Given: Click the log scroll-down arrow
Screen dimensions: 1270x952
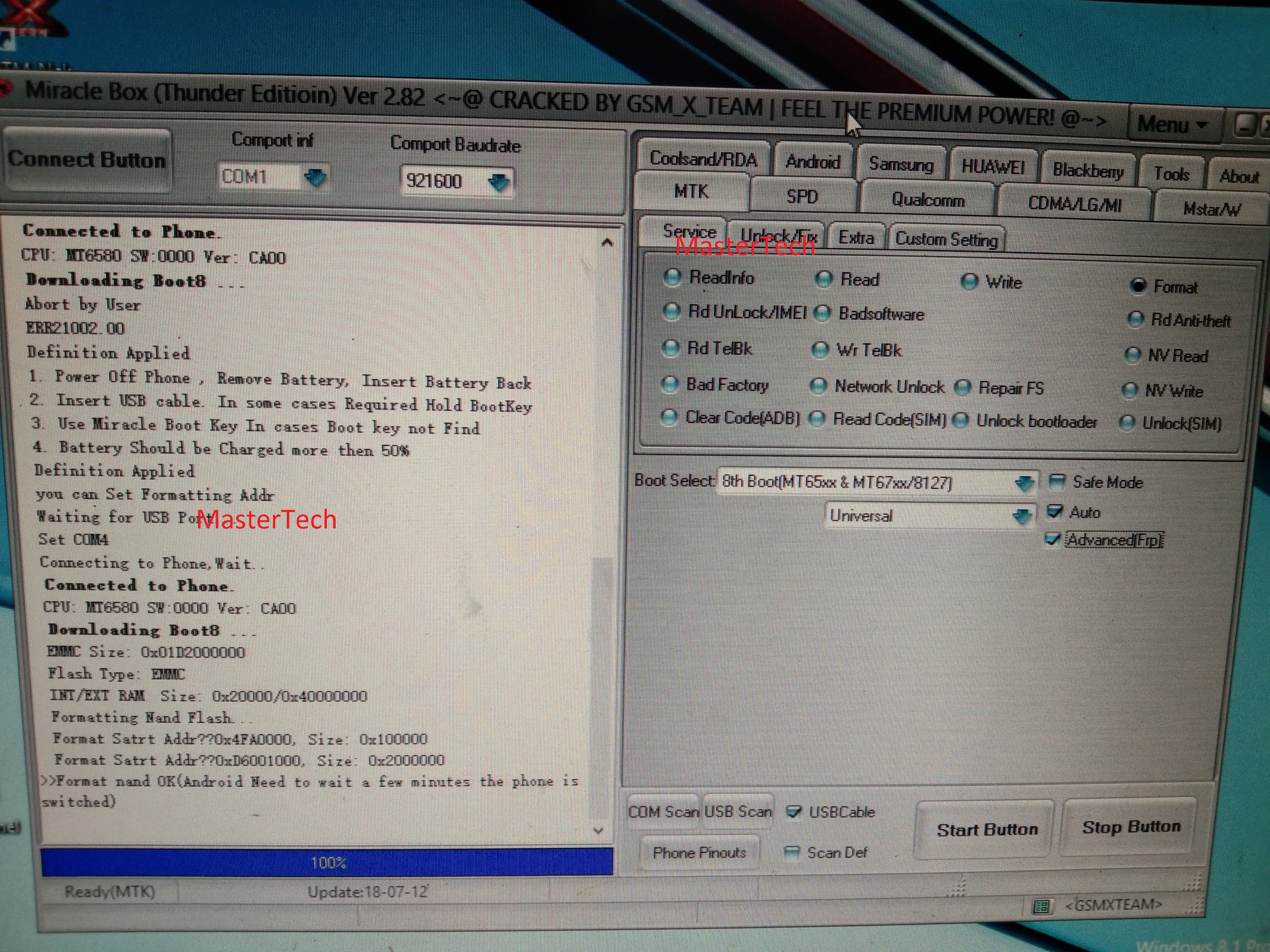Looking at the screenshot, I should 598,830.
